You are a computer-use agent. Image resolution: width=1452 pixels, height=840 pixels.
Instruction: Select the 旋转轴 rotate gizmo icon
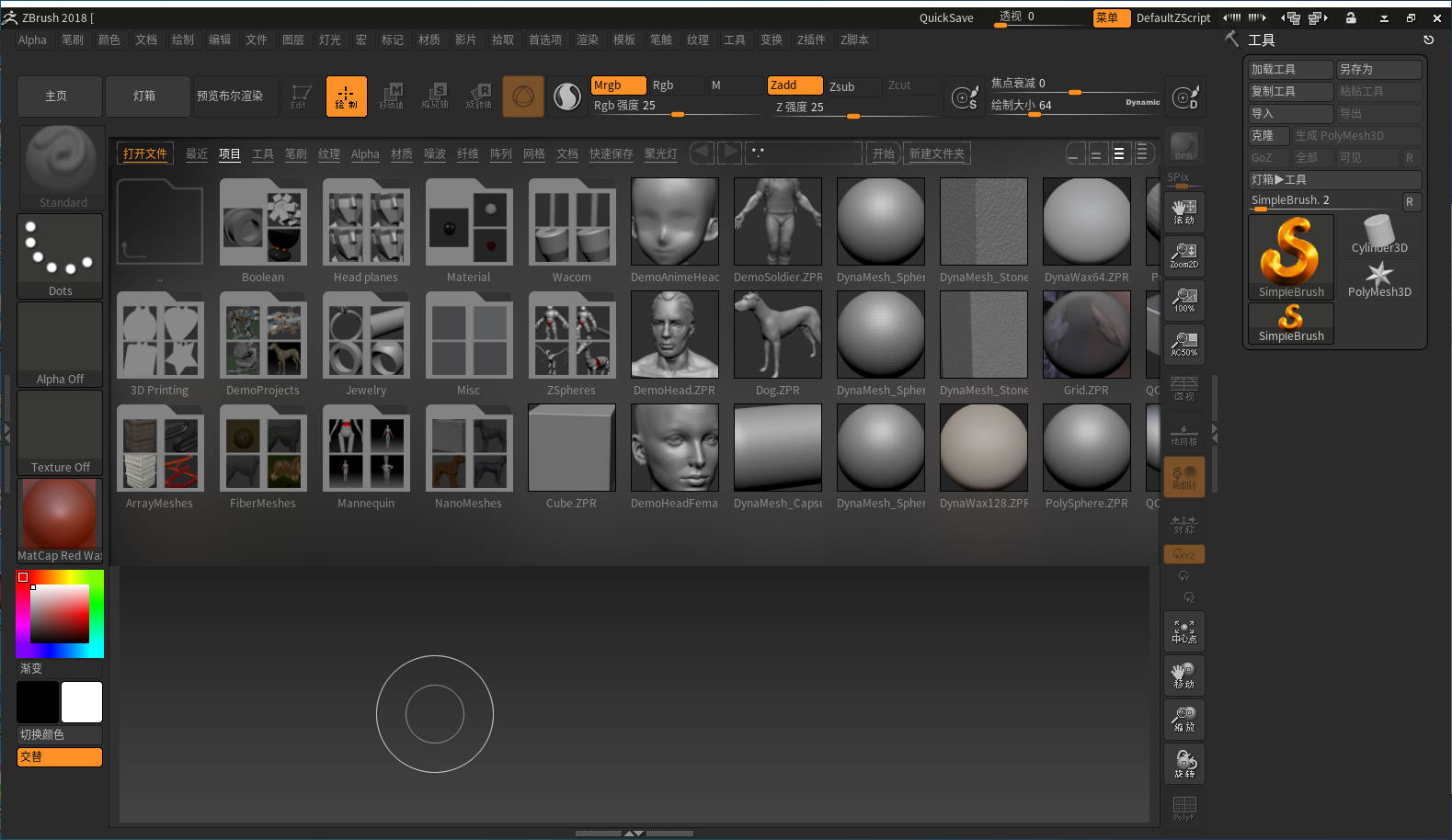pos(479,96)
